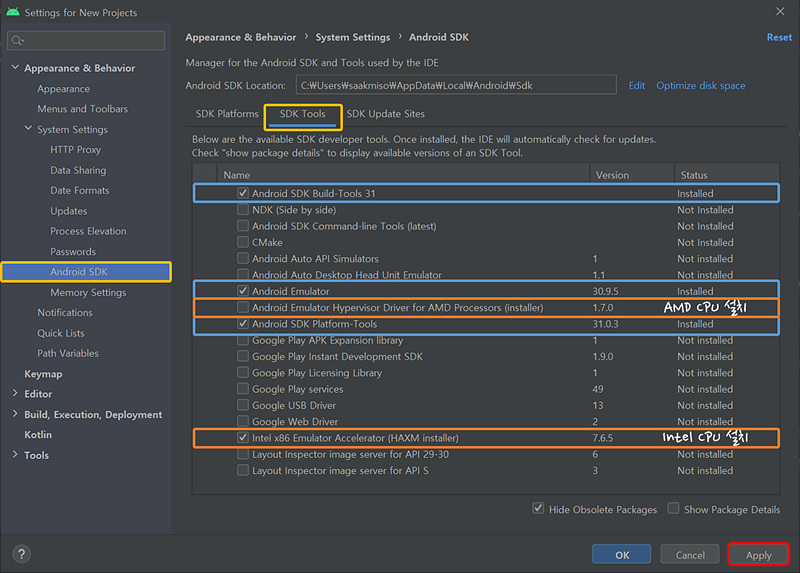Open Menus and Toolbars settings
The image size is (800, 573).
pyautogui.click(x=83, y=109)
